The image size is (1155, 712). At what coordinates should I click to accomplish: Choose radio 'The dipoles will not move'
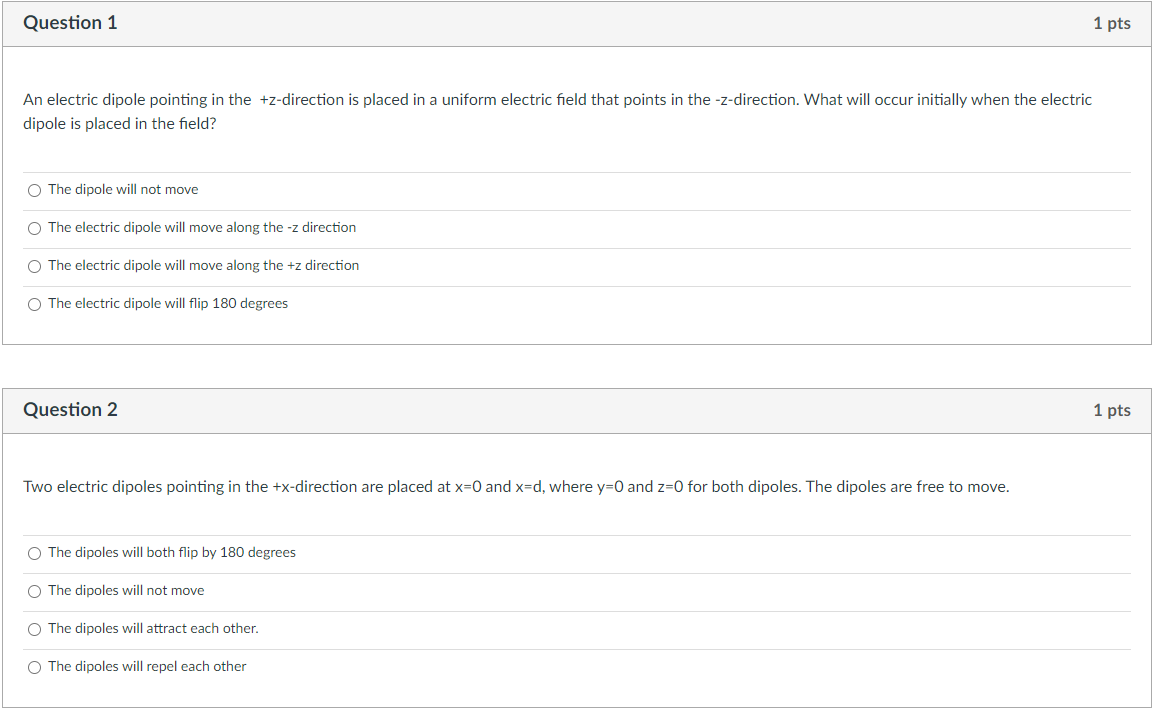point(35,591)
